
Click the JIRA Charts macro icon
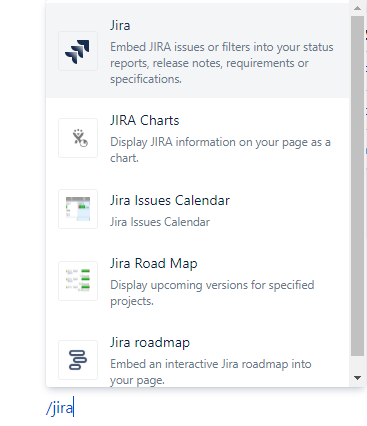[78, 138]
